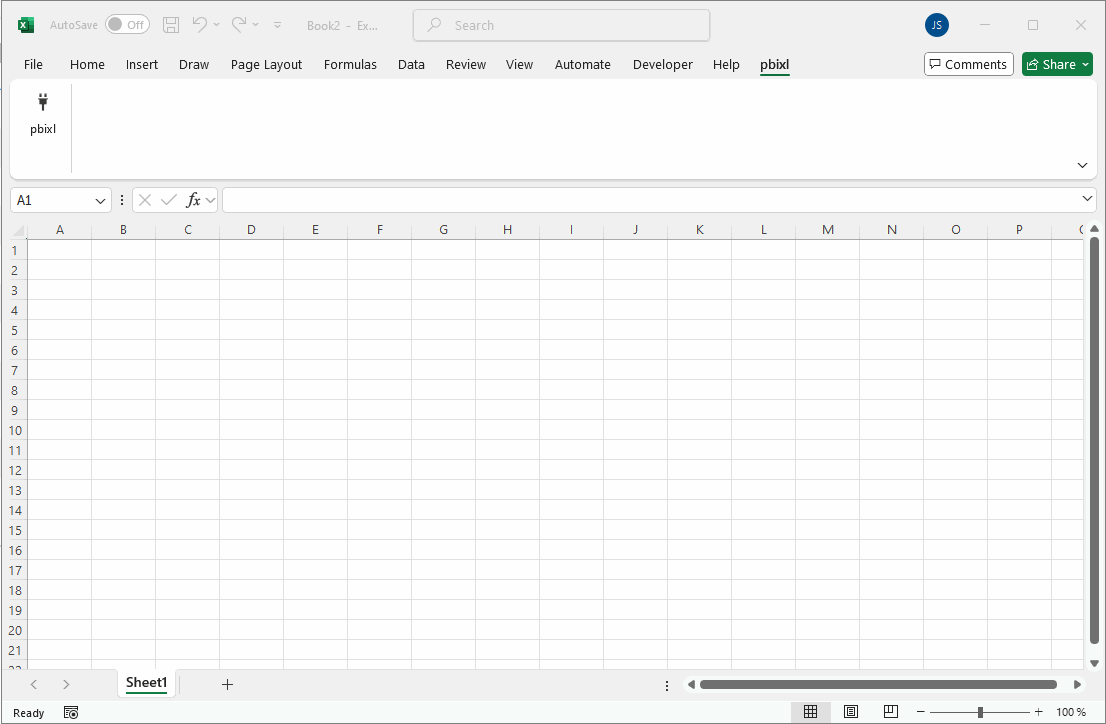Click the Save icon
The height and width of the screenshot is (724, 1106).
pos(170,25)
